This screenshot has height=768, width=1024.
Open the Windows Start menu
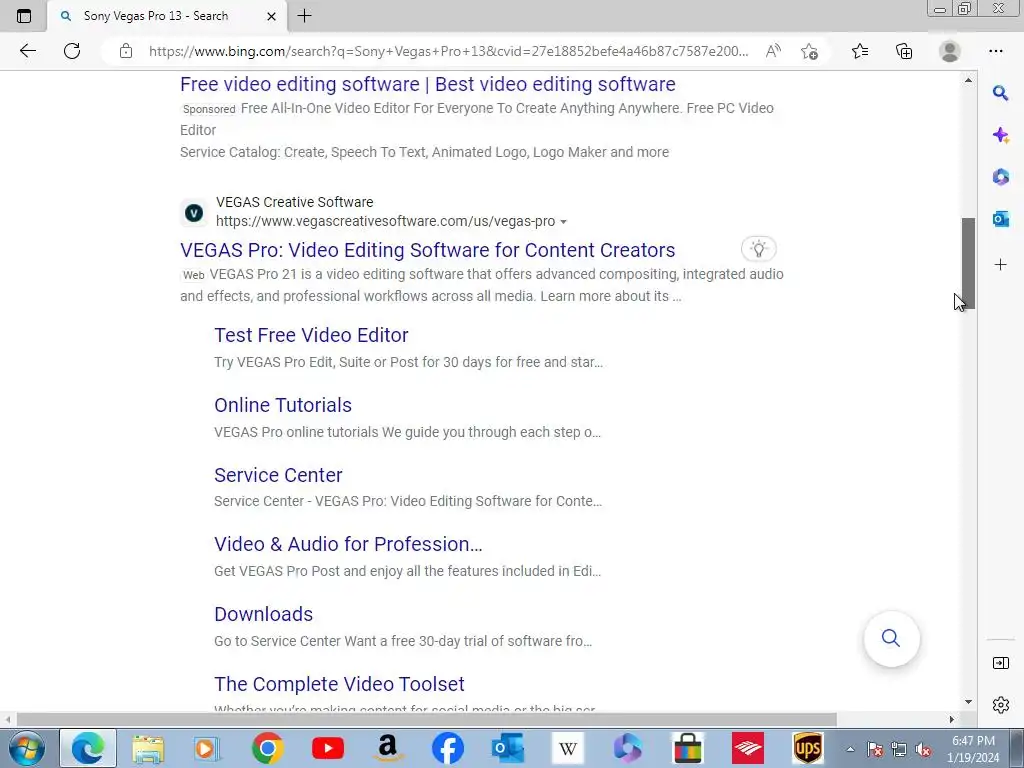[x=26, y=748]
